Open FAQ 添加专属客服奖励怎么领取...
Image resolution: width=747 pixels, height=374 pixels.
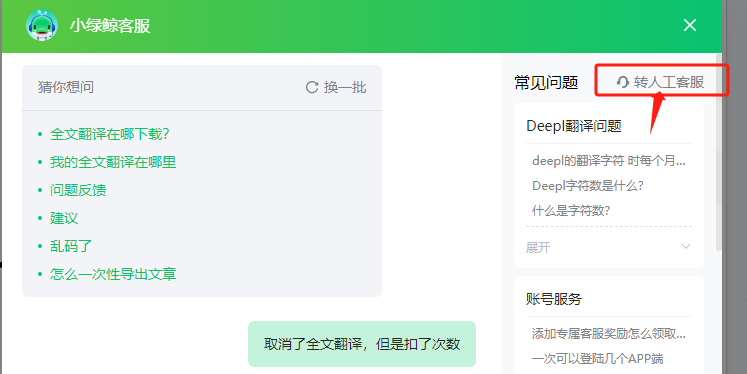608,334
